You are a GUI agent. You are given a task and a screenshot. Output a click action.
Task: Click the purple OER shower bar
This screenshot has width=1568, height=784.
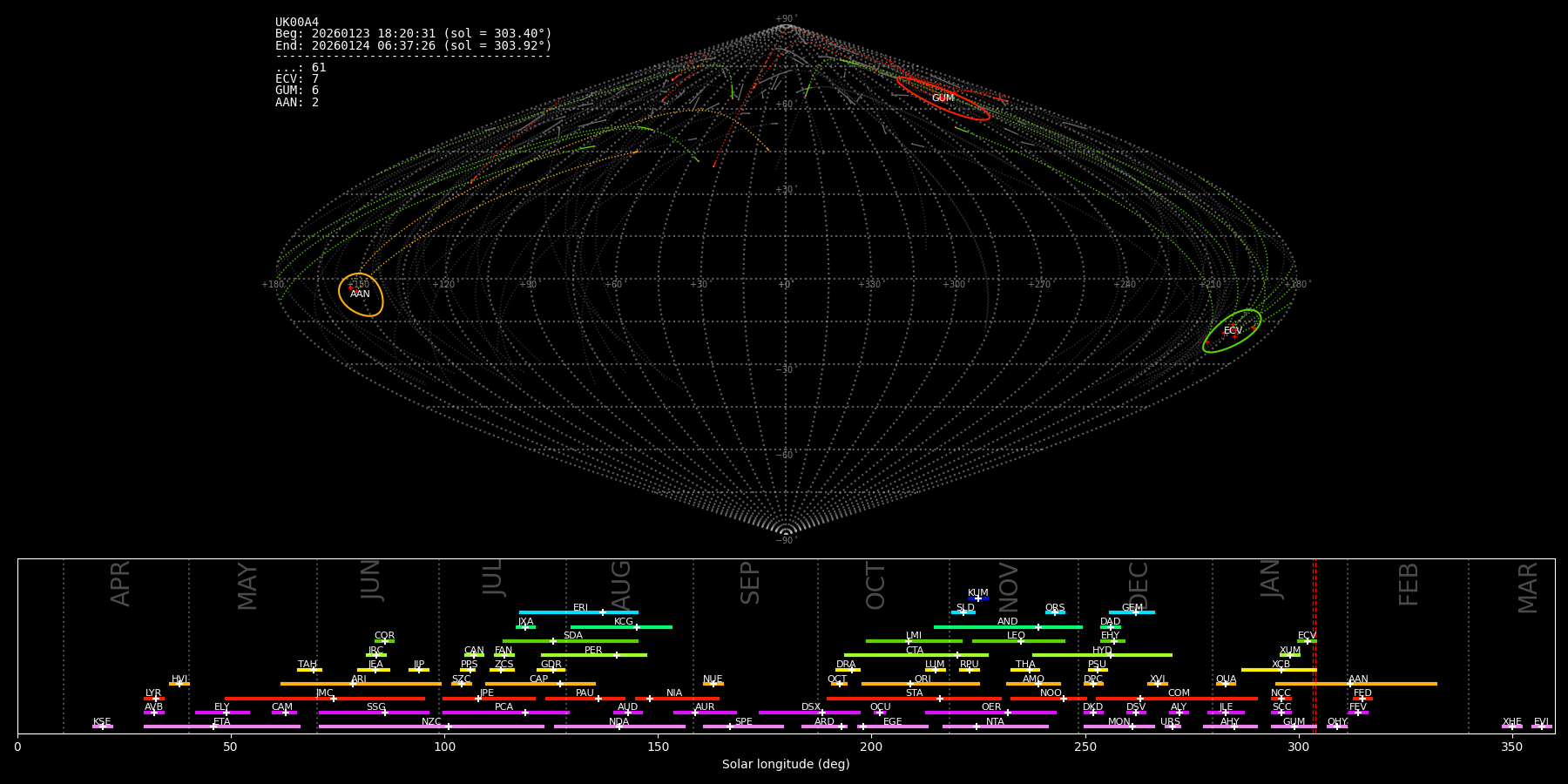(x=990, y=713)
